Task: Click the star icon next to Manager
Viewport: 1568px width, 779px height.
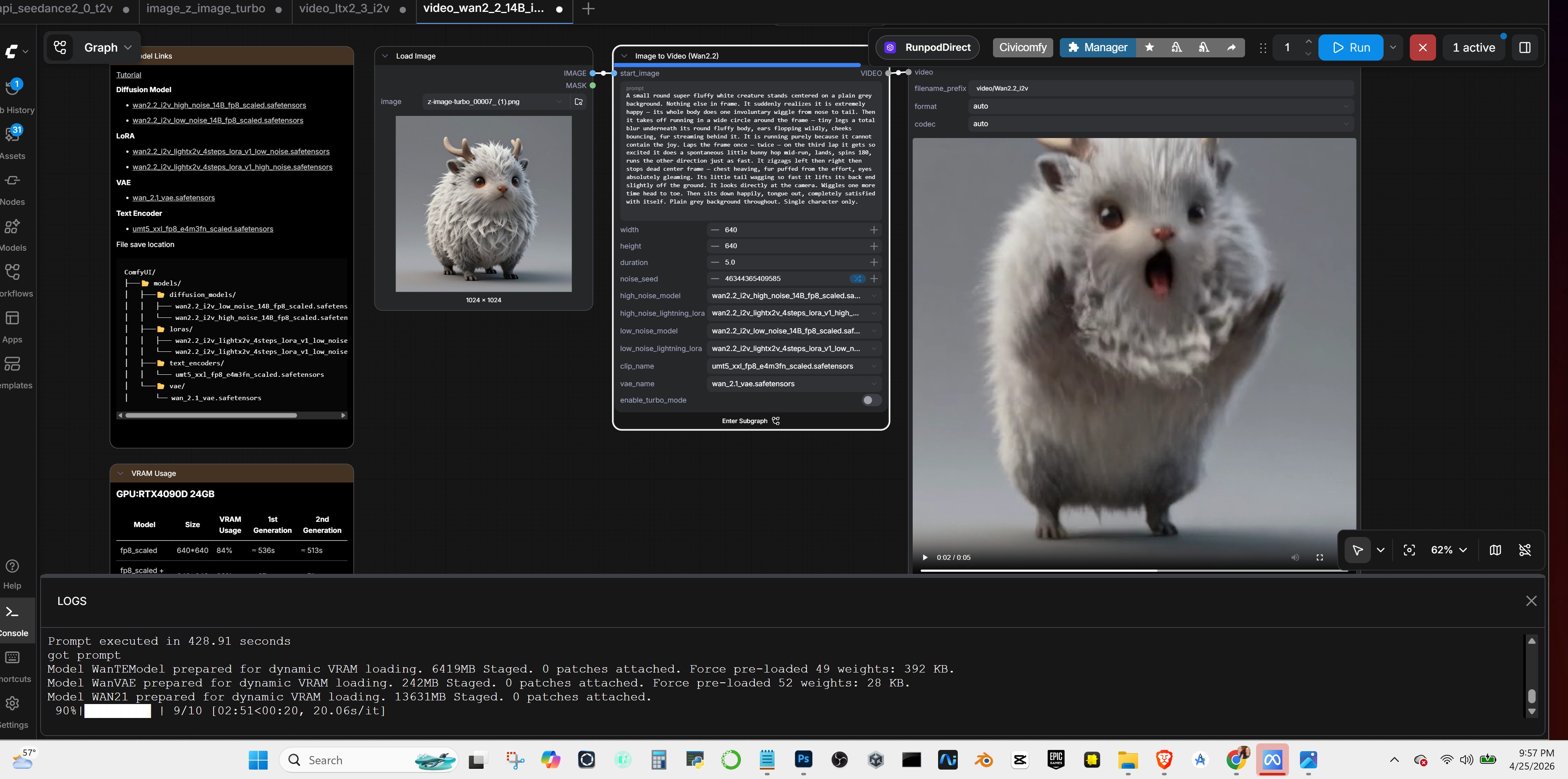Action: tap(1149, 48)
